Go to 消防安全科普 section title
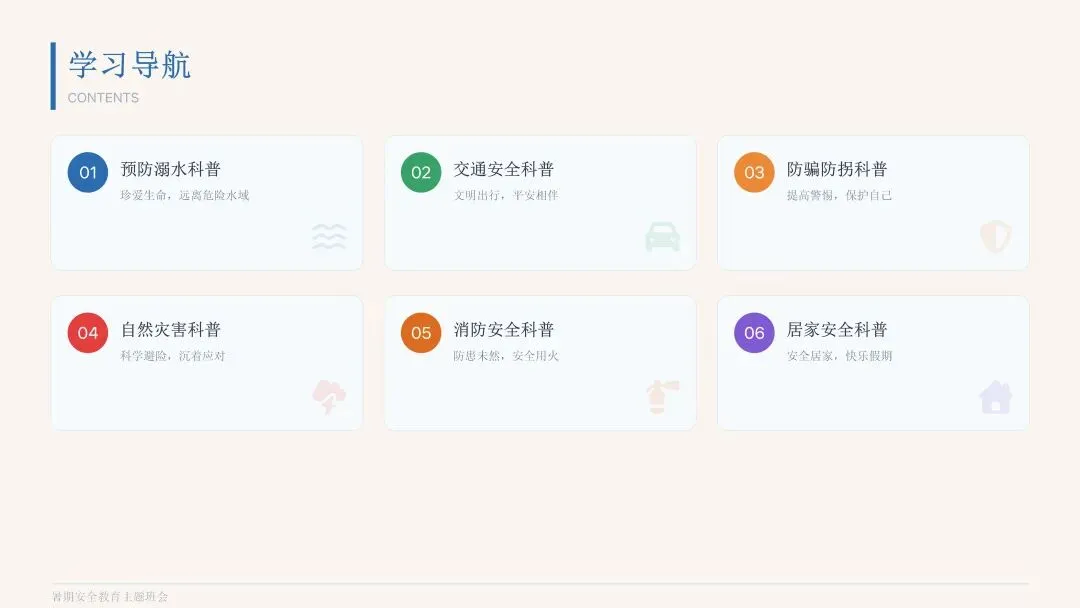This screenshot has width=1080, height=608. pyautogui.click(x=504, y=330)
